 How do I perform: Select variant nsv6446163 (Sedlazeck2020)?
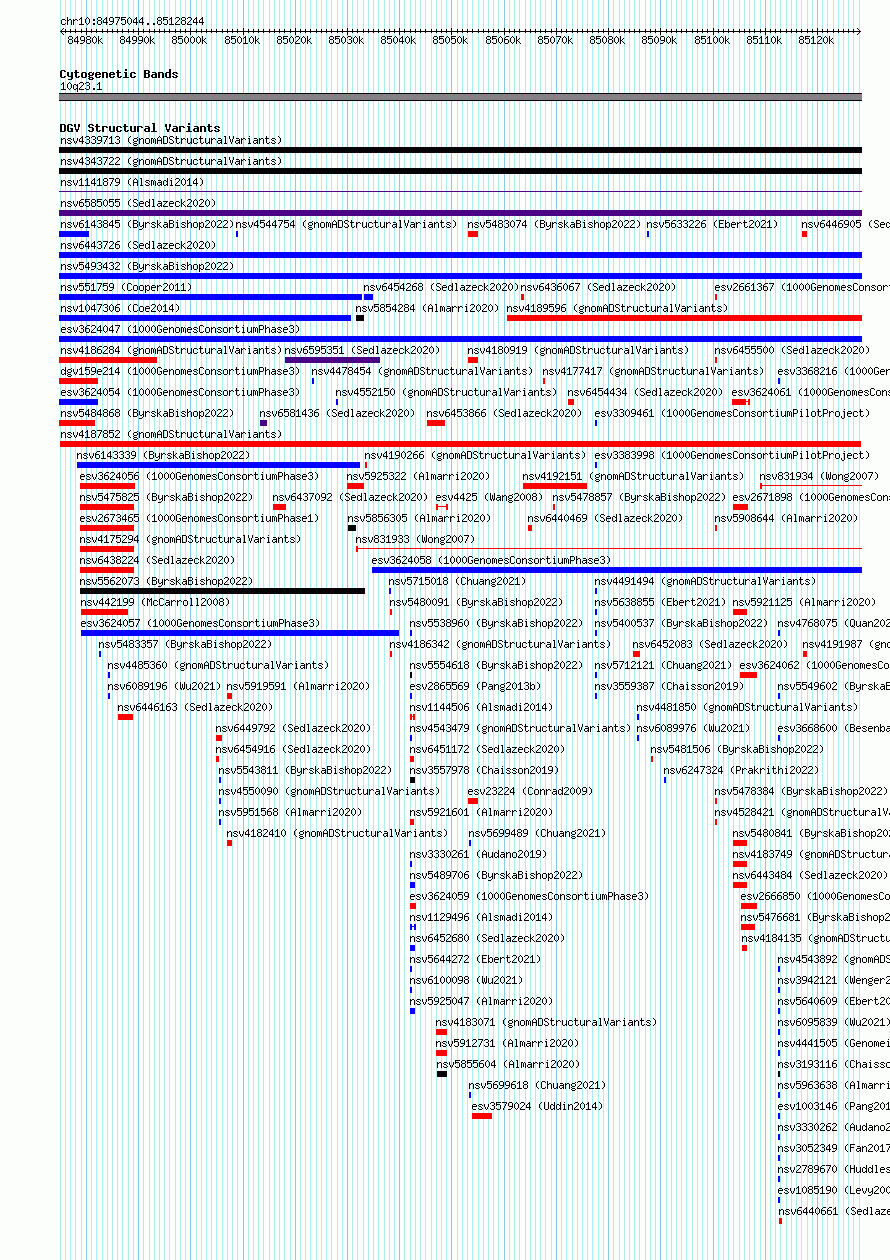click(195, 707)
